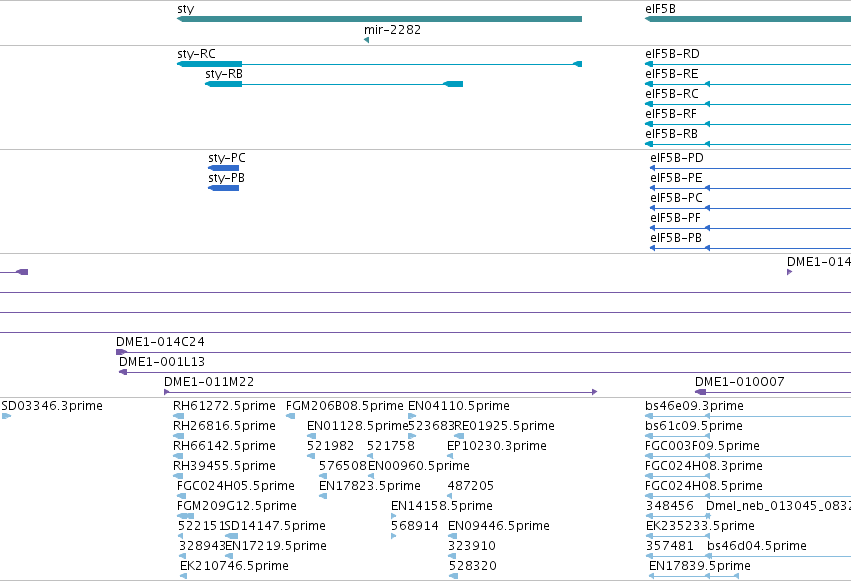Click the SD03346.3prime EST label
Image resolution: width=851 pixels, height=581 pixels.
coord(52,406)
